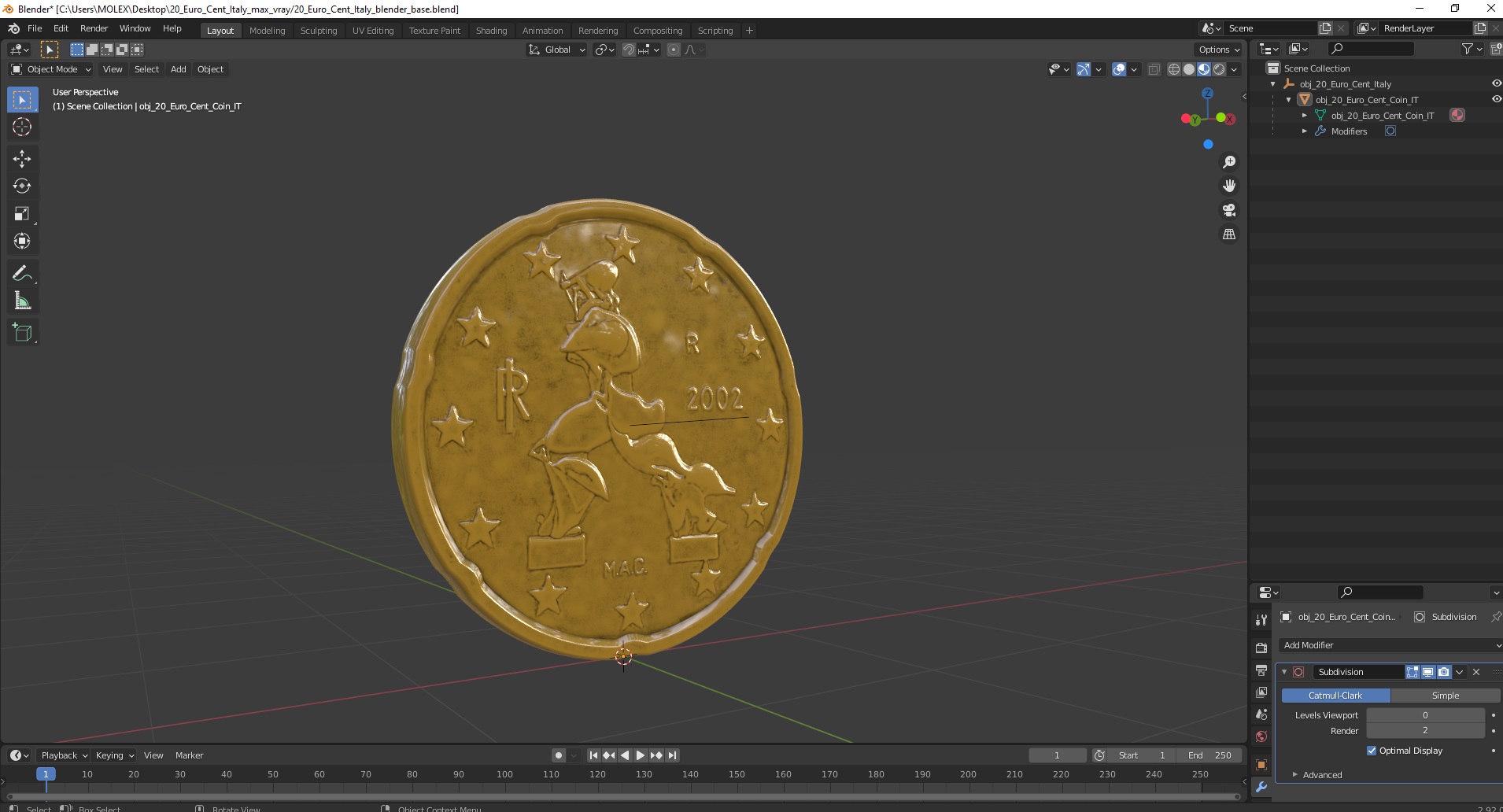The width and height of the screenshot is (1503, 812).
Task: Click the Use Preview Range clock icon
Action: click(x=1099, y=755)
